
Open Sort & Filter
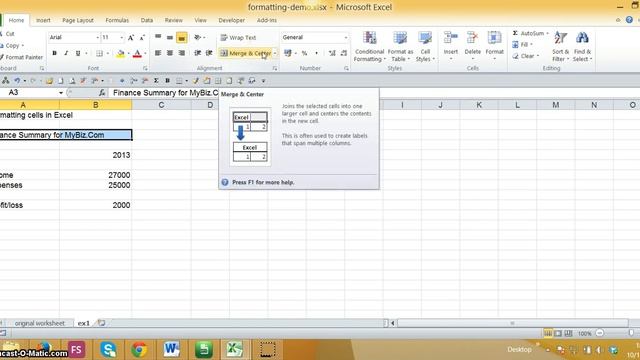(x=560, y=47)
